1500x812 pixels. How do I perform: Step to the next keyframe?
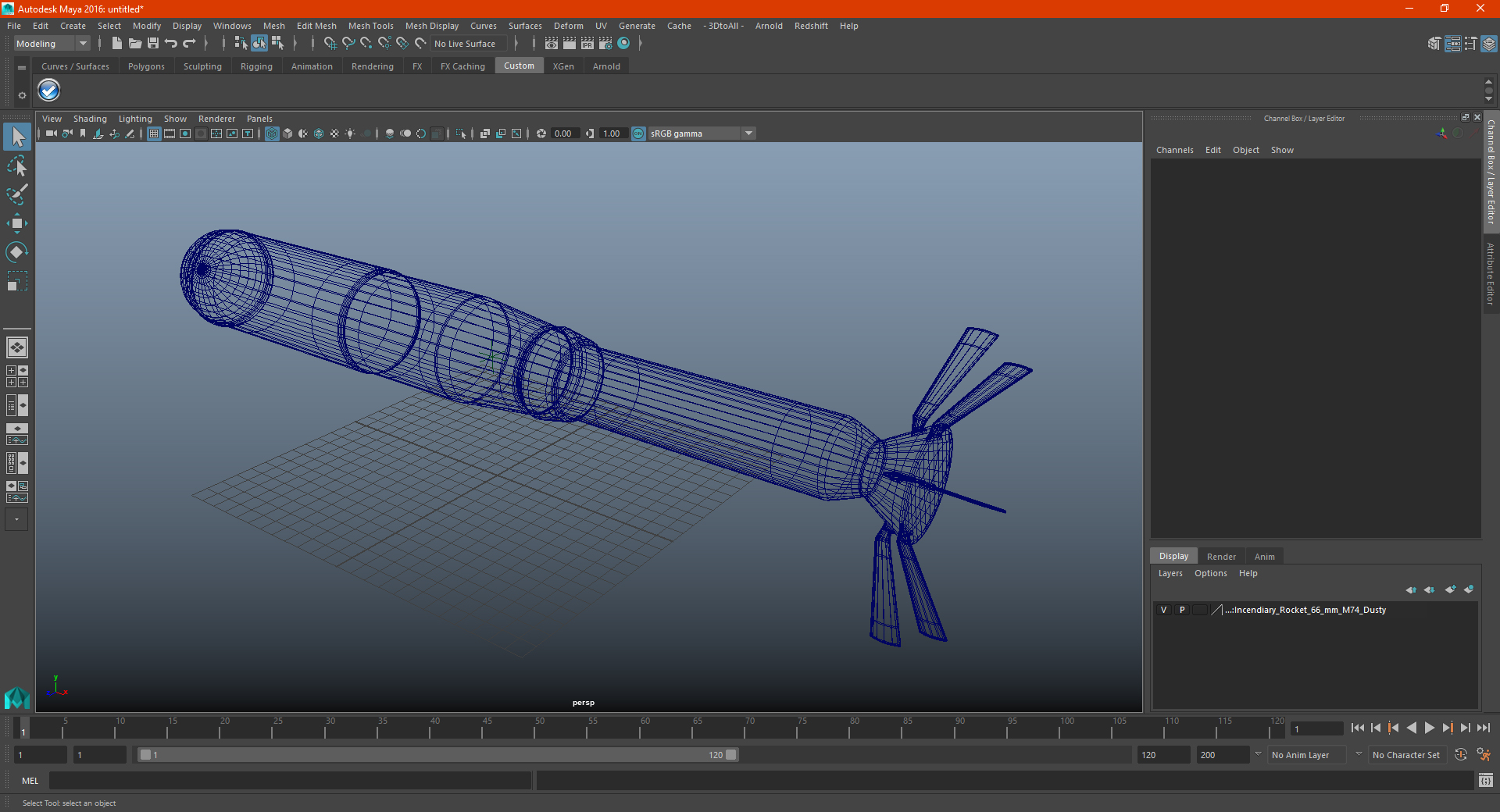pyautogui.click(x=1448, y=728)
